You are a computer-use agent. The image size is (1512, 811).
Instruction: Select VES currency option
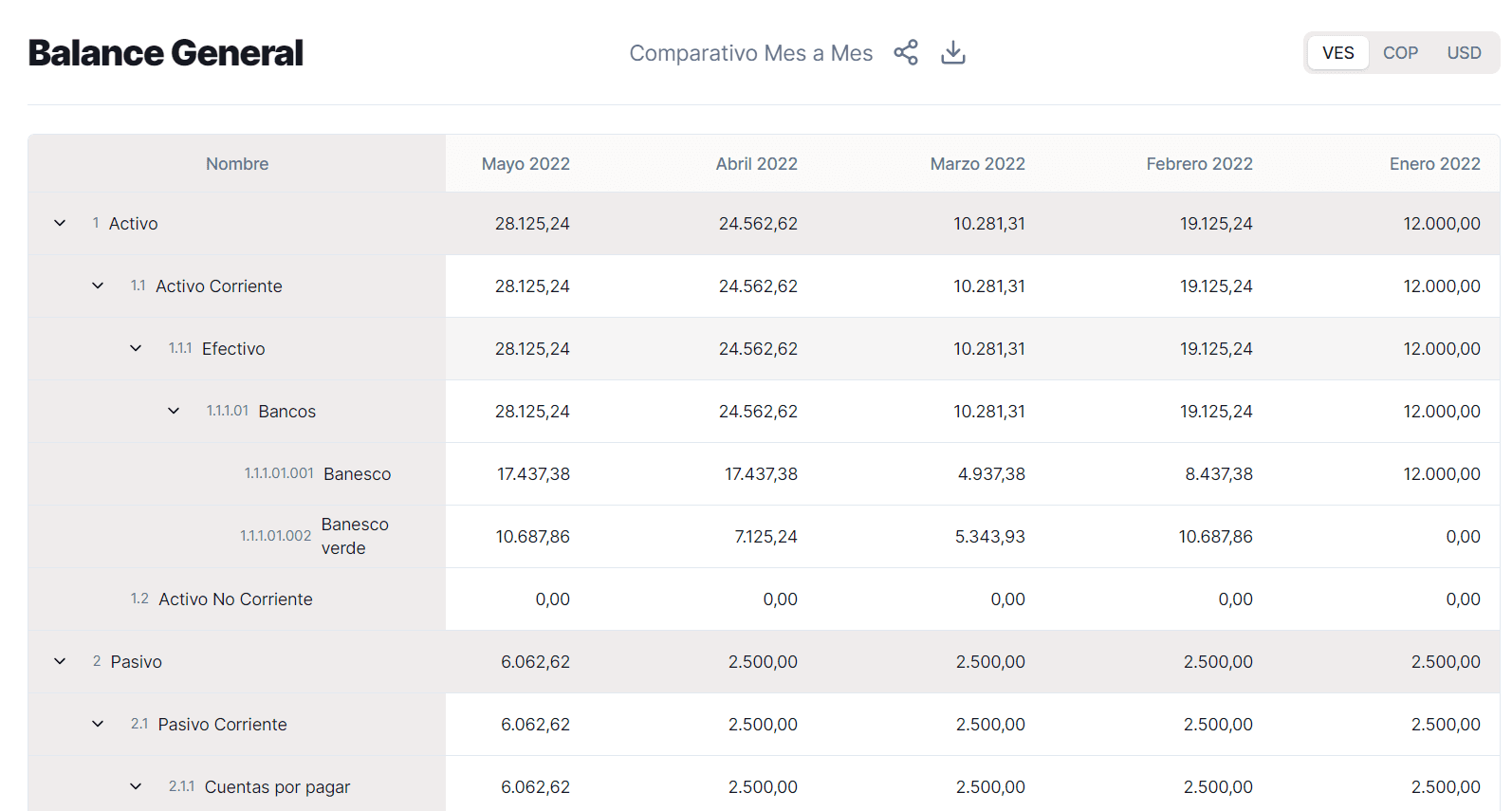(1337, 53)
